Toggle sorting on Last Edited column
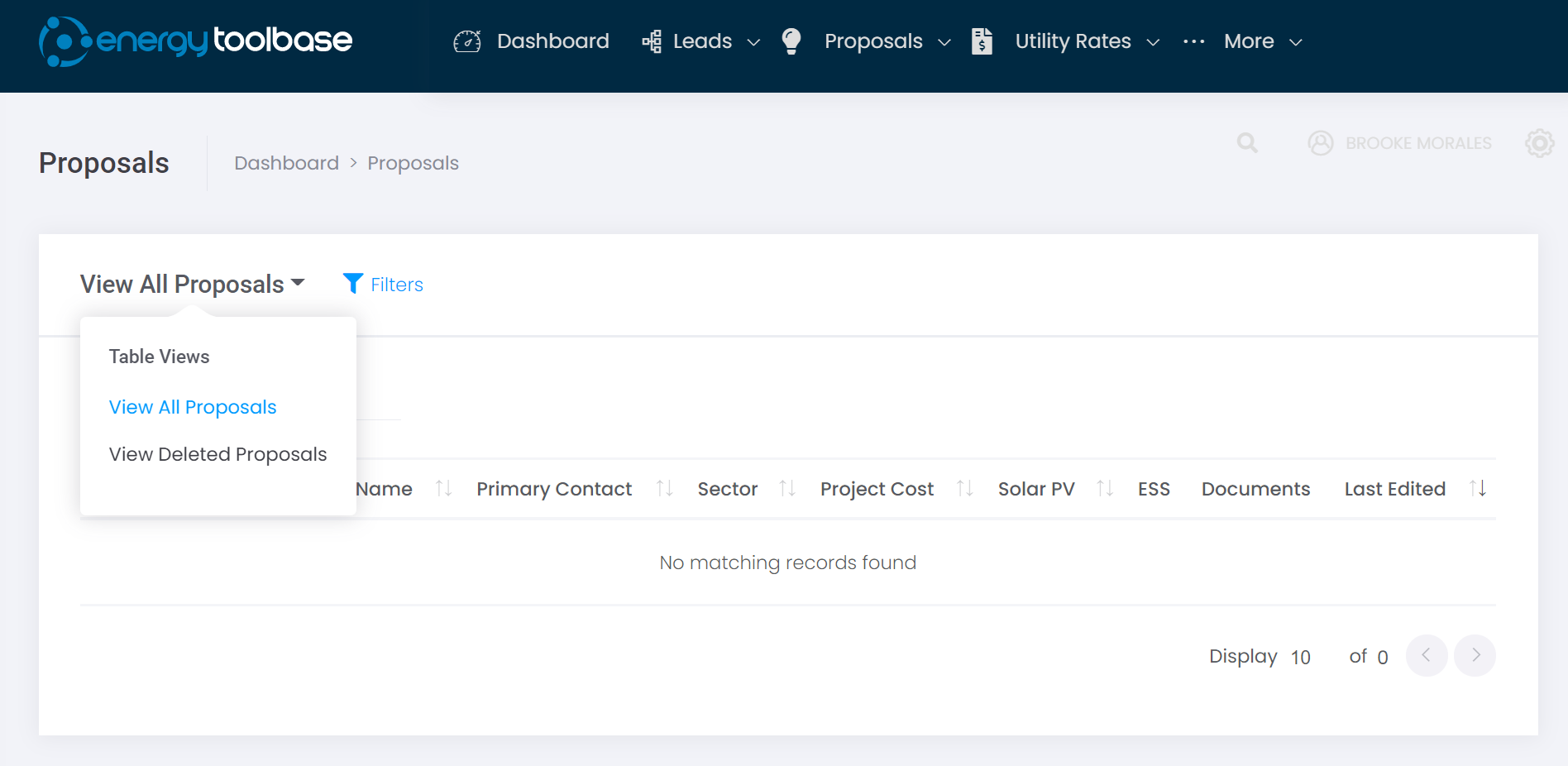1568x766 pixels. [x=1477, y=488]
